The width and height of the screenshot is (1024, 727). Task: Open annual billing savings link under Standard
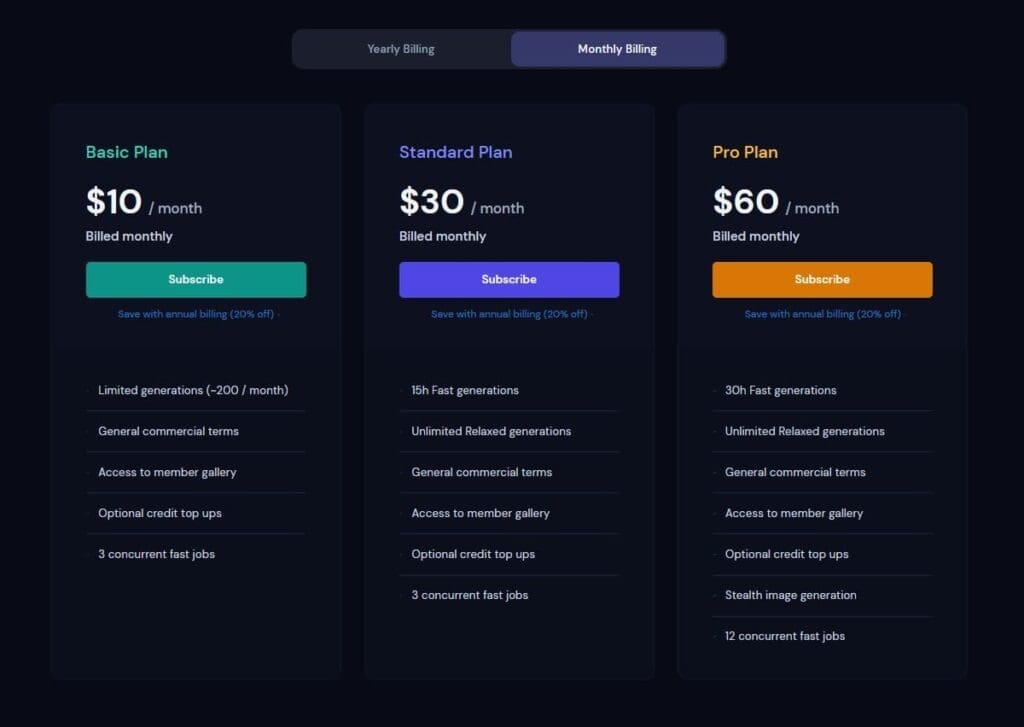tap(509, 314)
